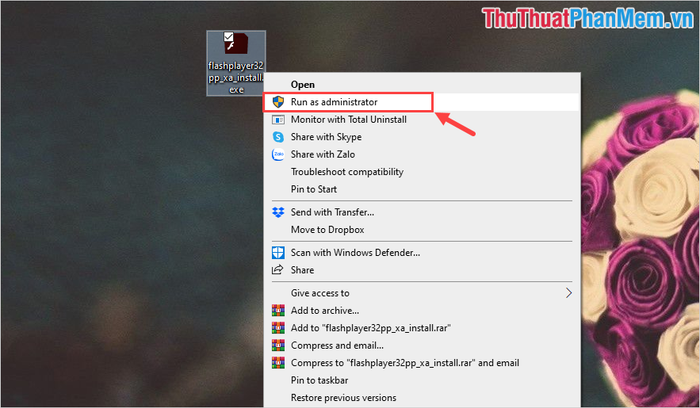Click the Total Uninstall monitor icon
This screenshot has width=700, height=408.
[x=278, y=120]
